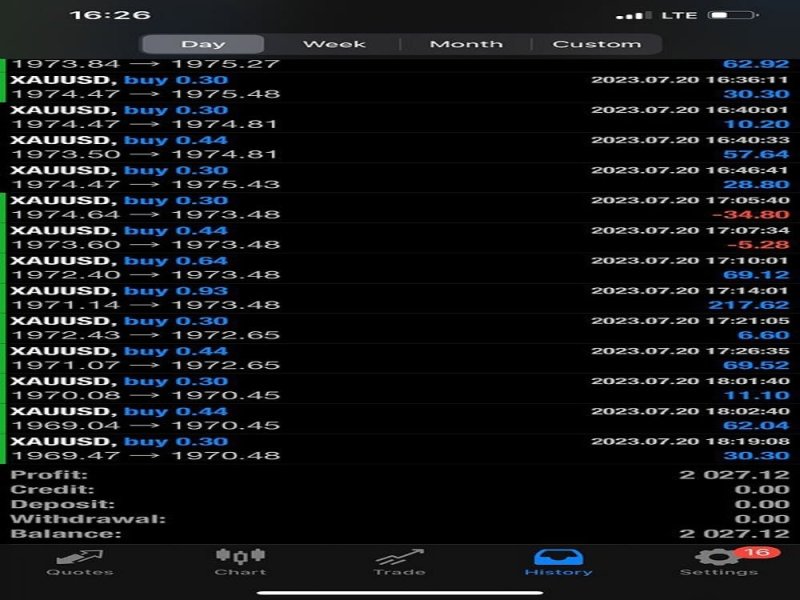Image resolution: width=800 pixels, height=600 pixels.
Task: Open the buy 0.64 trade at 17:10:01
Action: 400,268
